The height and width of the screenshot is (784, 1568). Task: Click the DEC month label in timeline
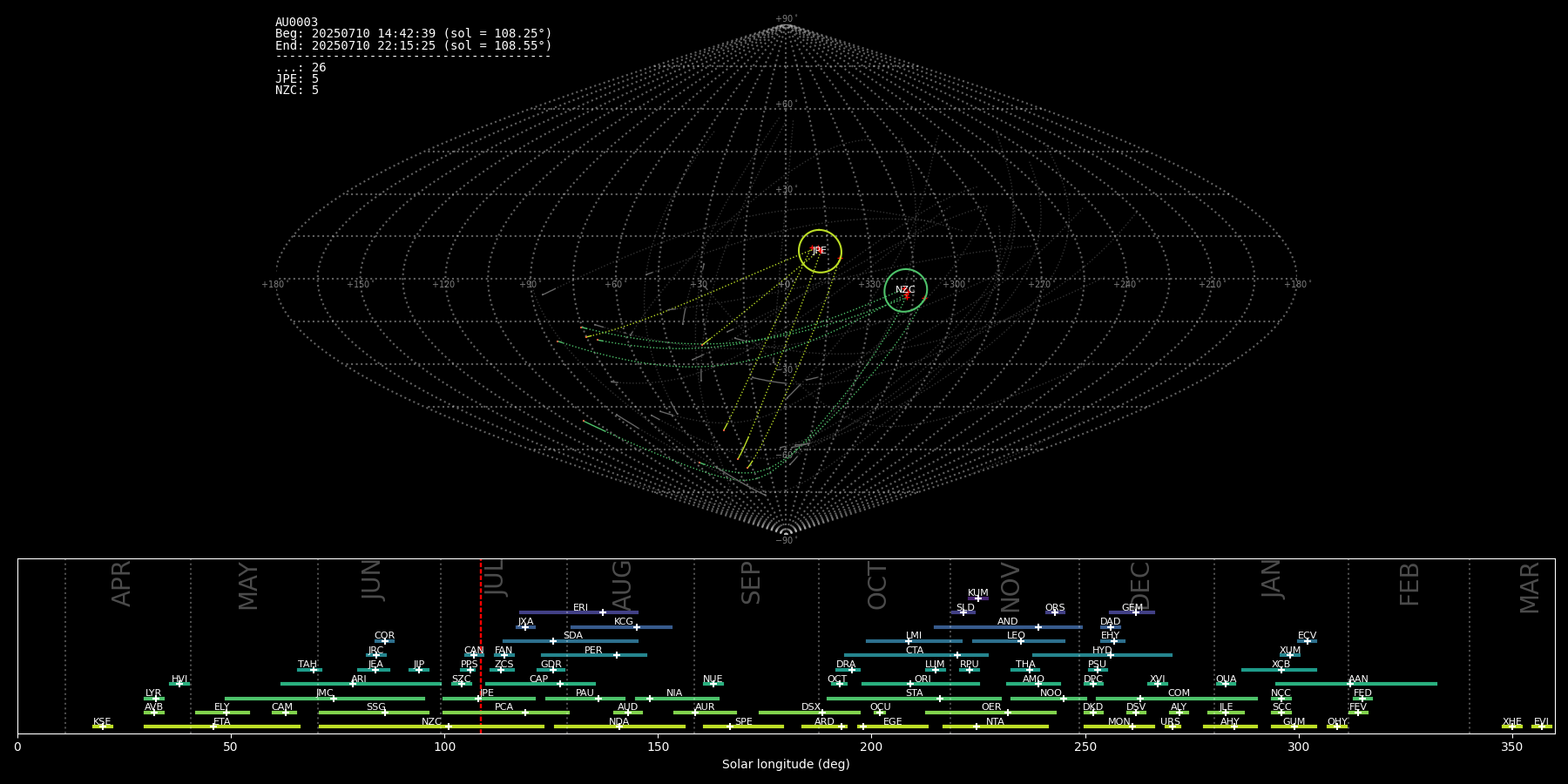click(x=1140, y=585)
